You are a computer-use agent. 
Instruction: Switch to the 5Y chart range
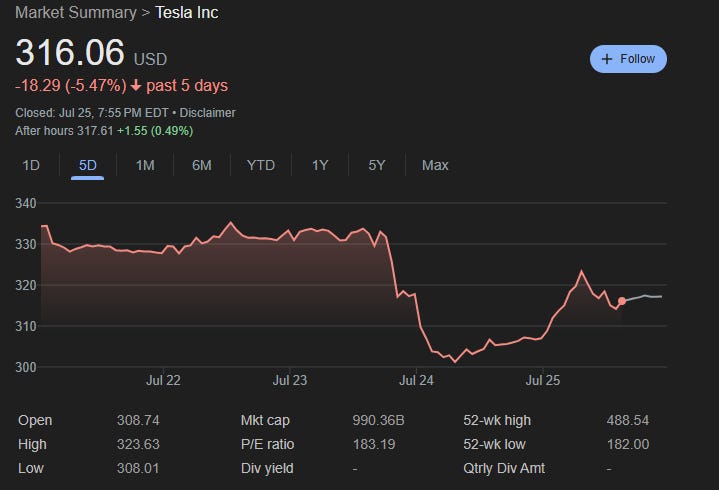coord(376,165)
